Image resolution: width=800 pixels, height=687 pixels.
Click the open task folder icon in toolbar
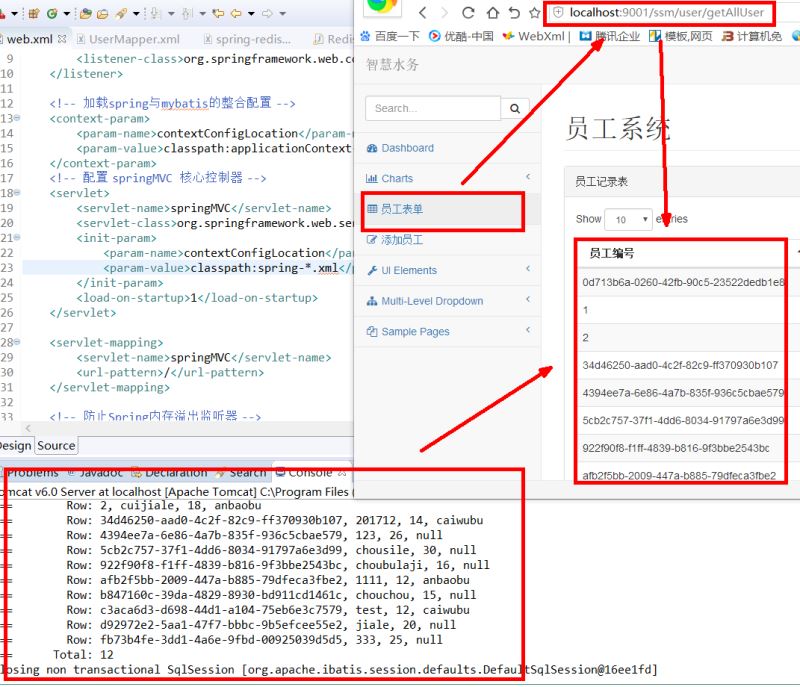tap(103, 14)
